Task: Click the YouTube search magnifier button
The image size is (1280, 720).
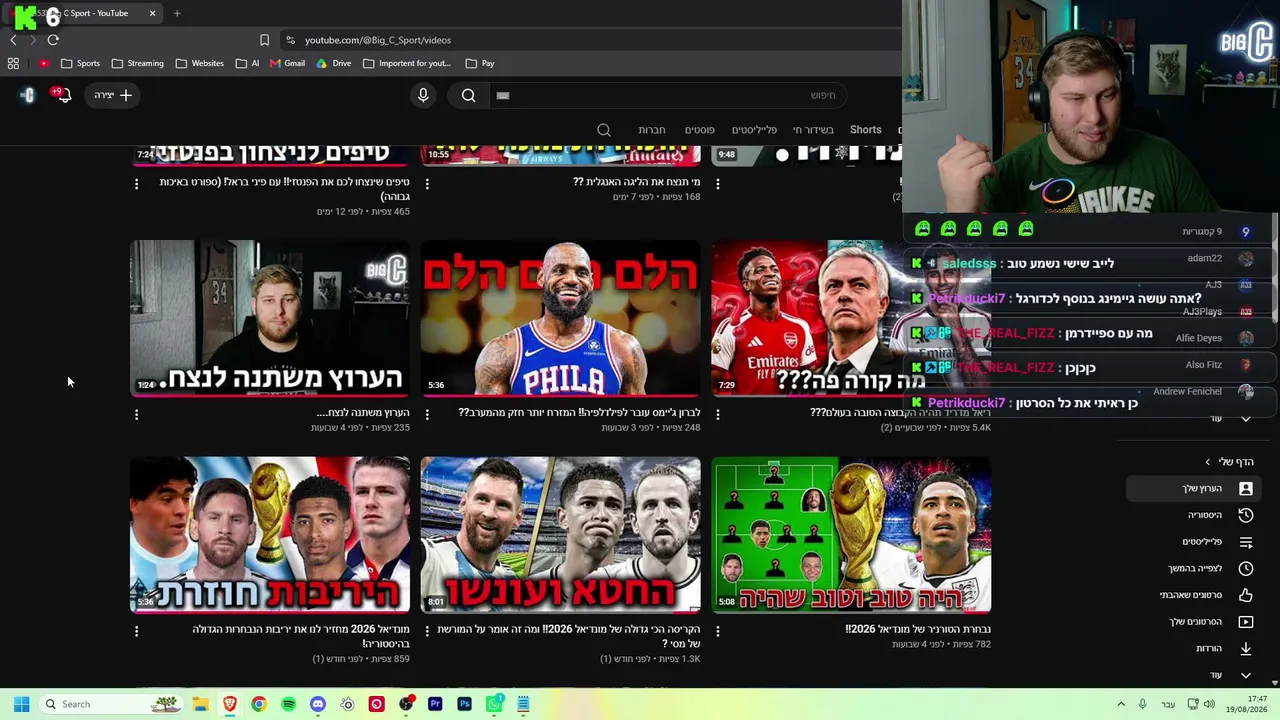Action: tap(468, 95)
